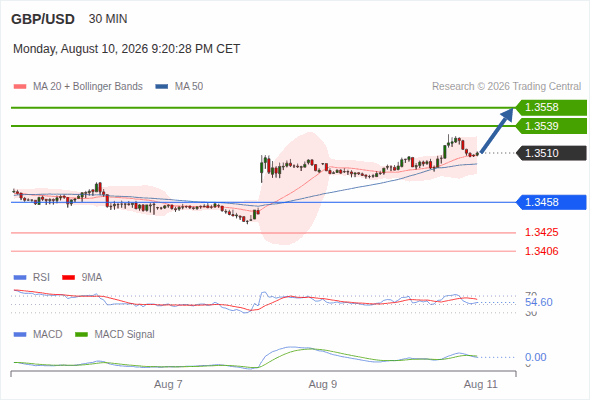Click the RSI legend label
590x400 pixels.
point(41,277)
